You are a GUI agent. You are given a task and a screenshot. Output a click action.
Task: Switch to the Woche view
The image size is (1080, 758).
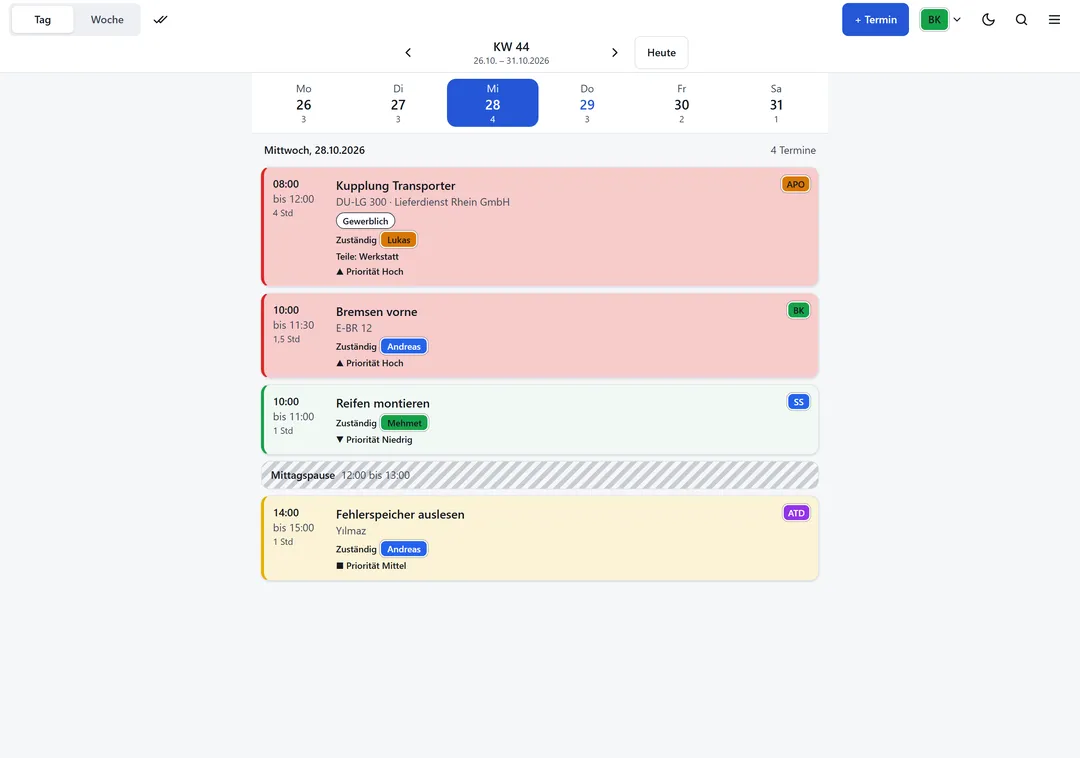click(x=107, y=19)
